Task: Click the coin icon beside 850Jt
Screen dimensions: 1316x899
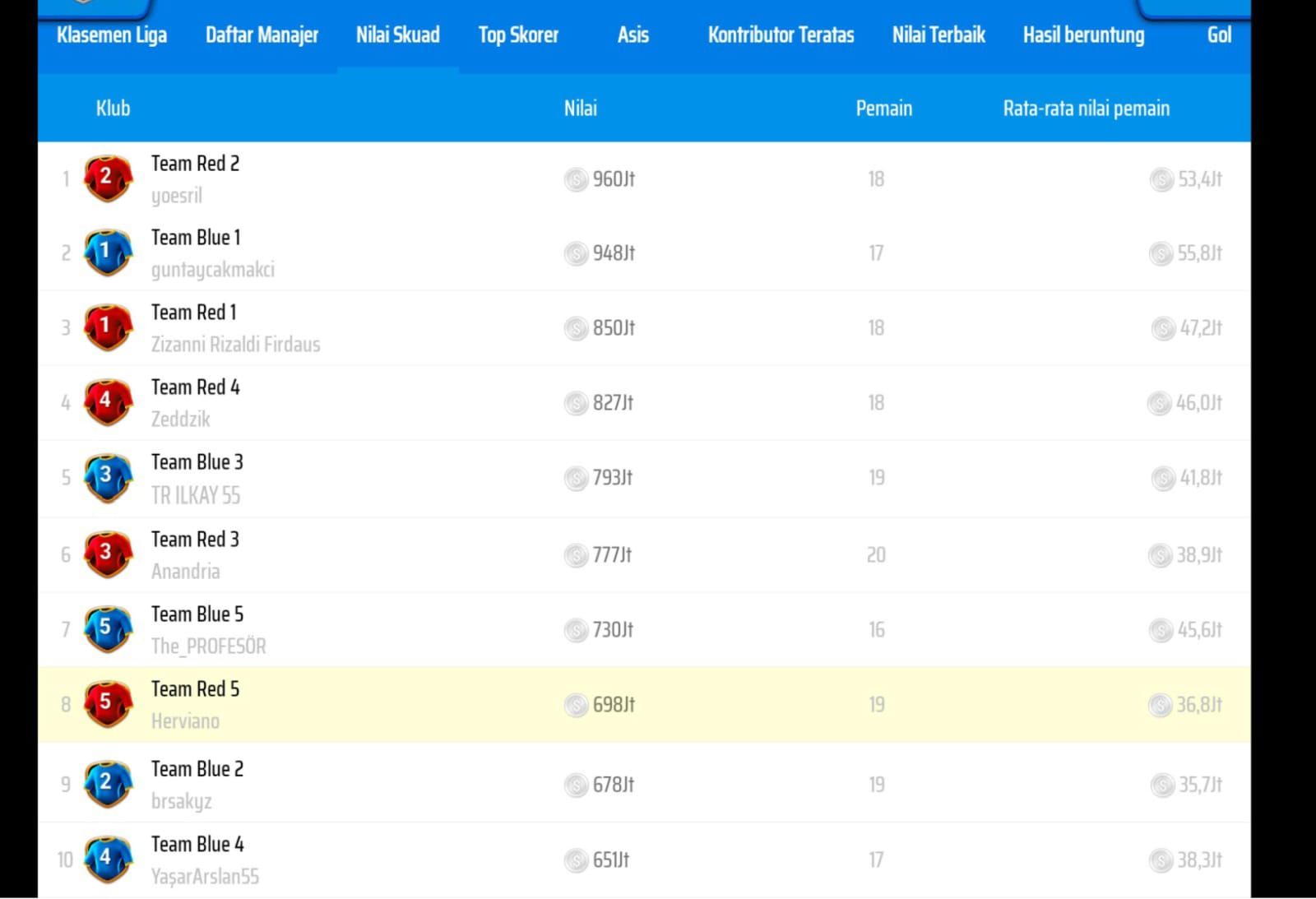Action: point(576,328)
